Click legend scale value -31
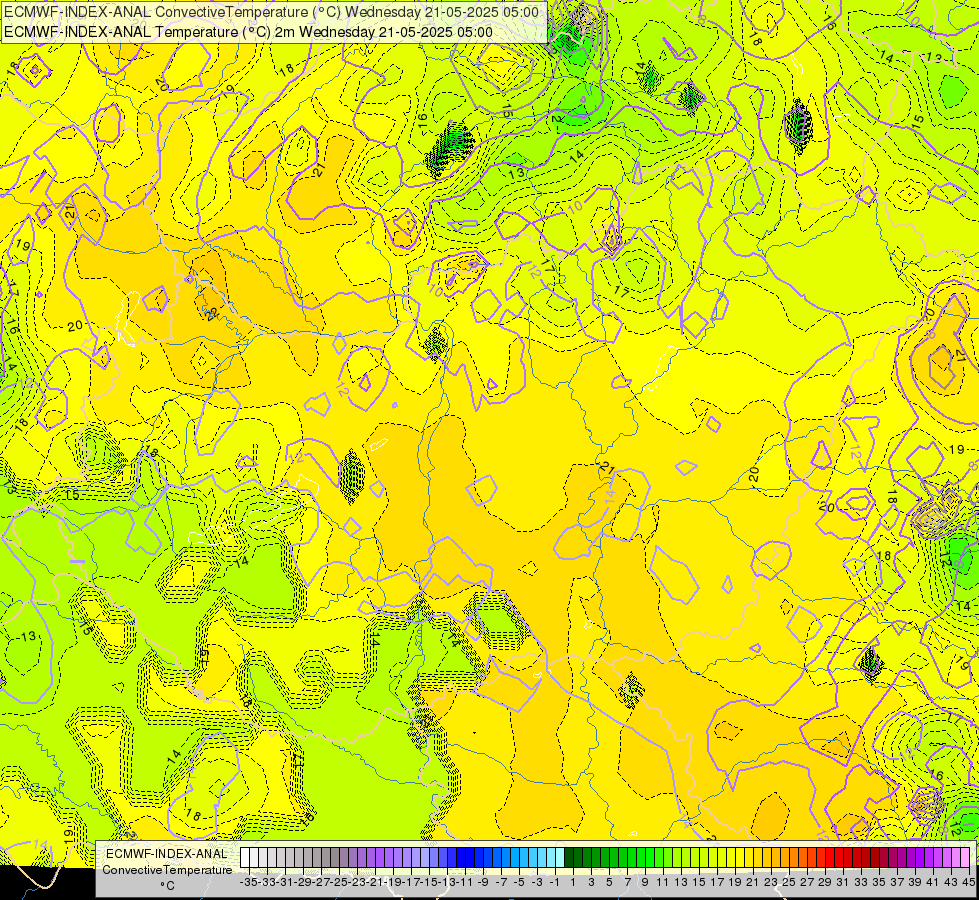This screenshot has height=900, width=979. click(x=285, y=882)
